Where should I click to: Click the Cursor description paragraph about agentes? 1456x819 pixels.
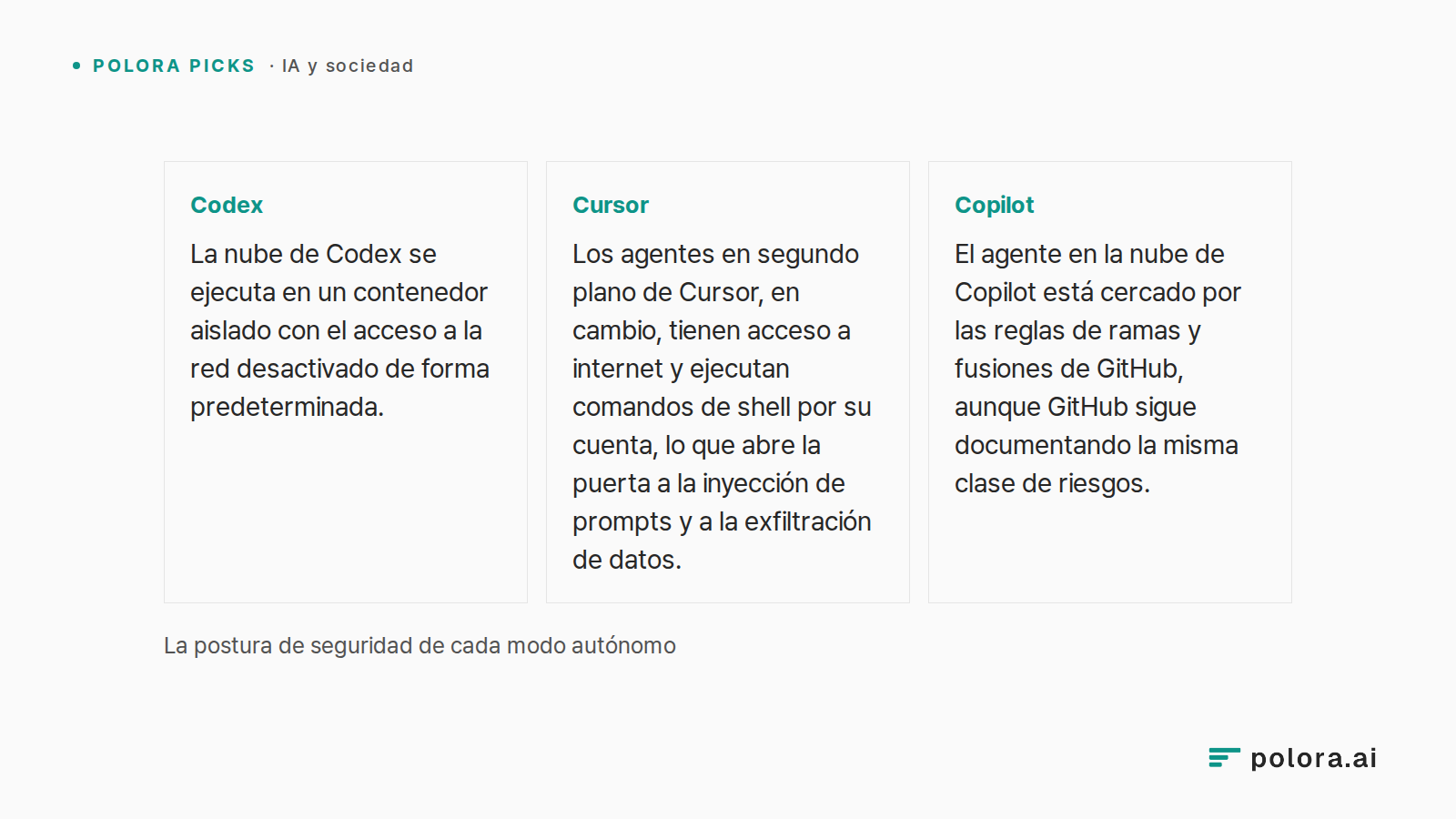(x=722, y=407)
